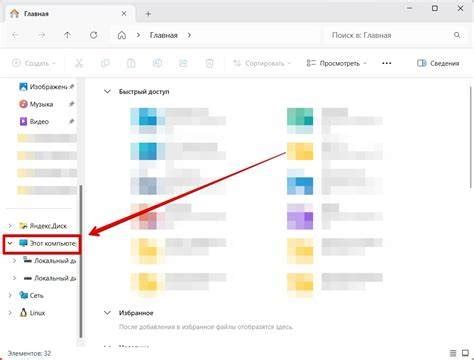
Task: Click the Copy toolbar icon
Action: click(x=105, y=63)
